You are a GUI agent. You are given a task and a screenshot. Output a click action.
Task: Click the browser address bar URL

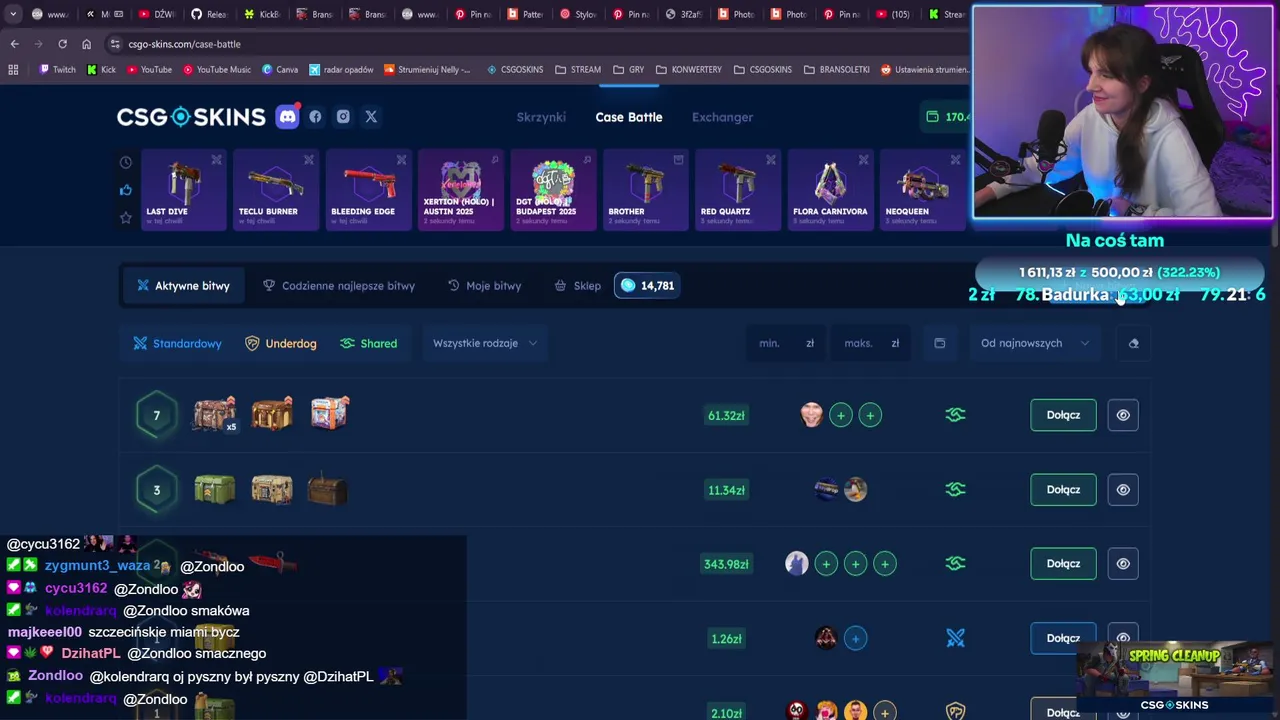point(185,44)
